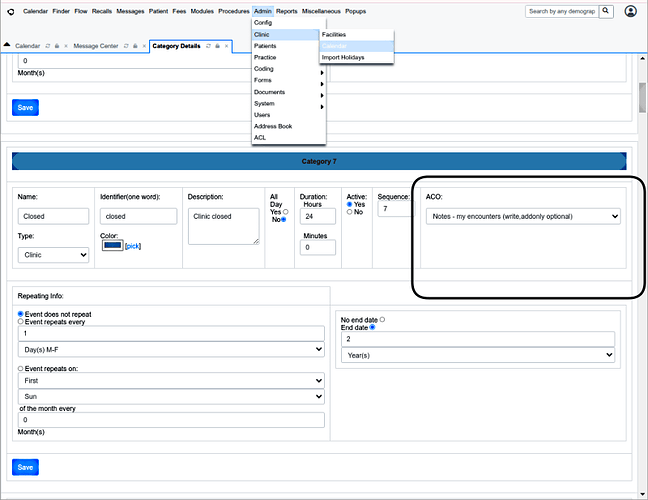This screenshot has width=648, height=500.
Task: Open the Type dropdown showing Clinic
Action: pos(54,255)
